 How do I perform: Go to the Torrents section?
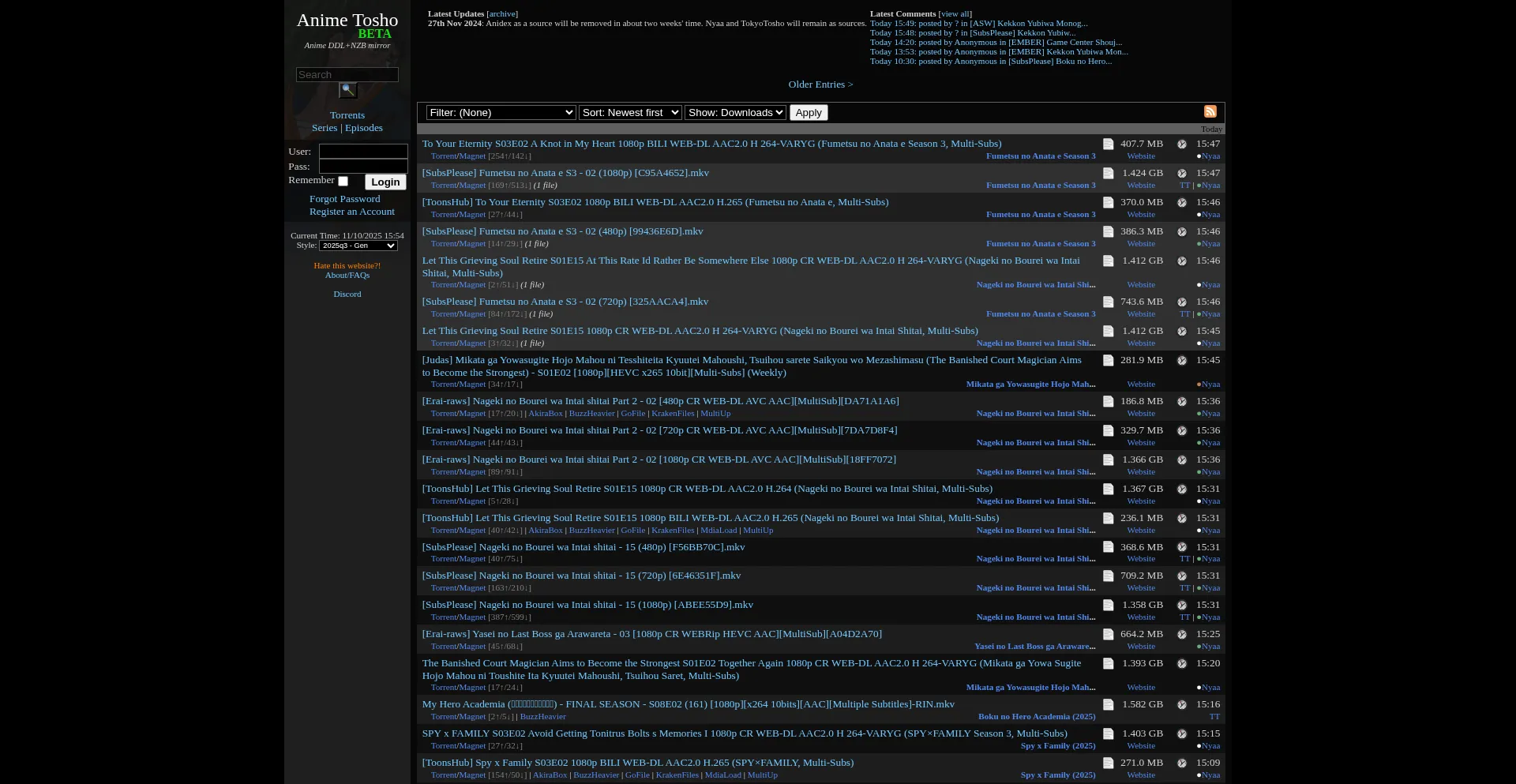click(347, 115)
